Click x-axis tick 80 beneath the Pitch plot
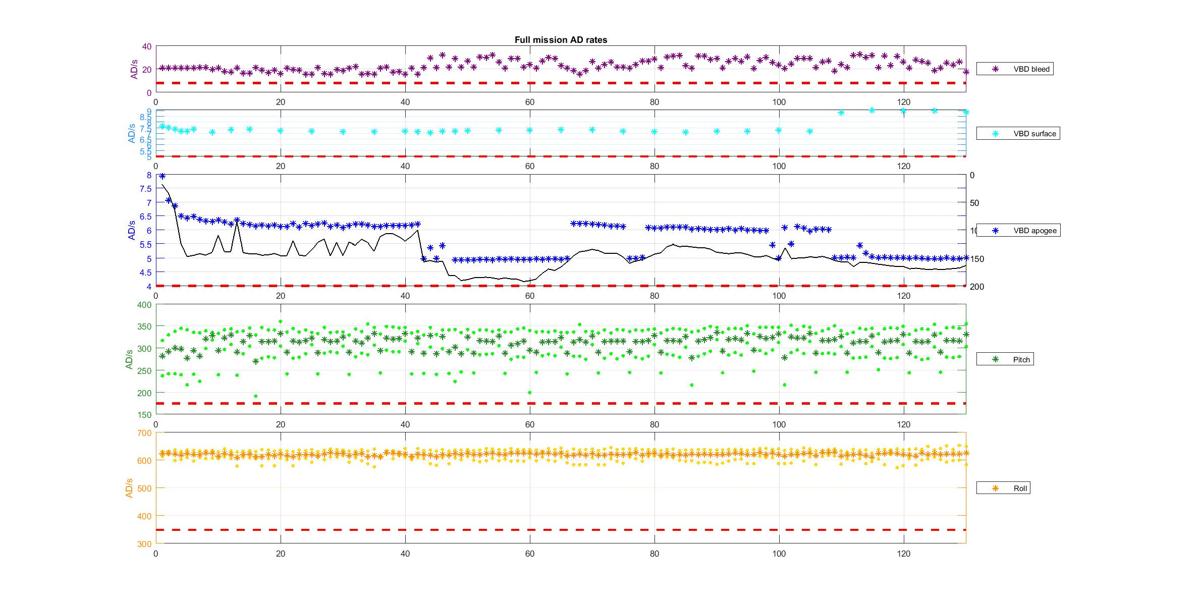The height and width of the screenshot is (611, 1200). point(654,424)
